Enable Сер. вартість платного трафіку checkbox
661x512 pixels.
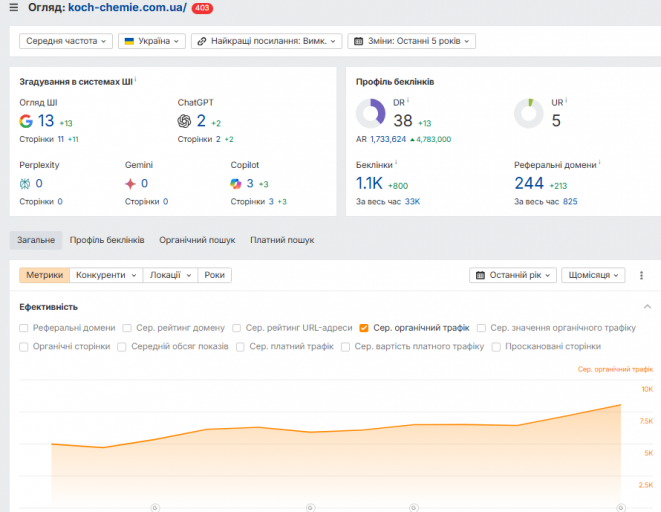(345, 347)
